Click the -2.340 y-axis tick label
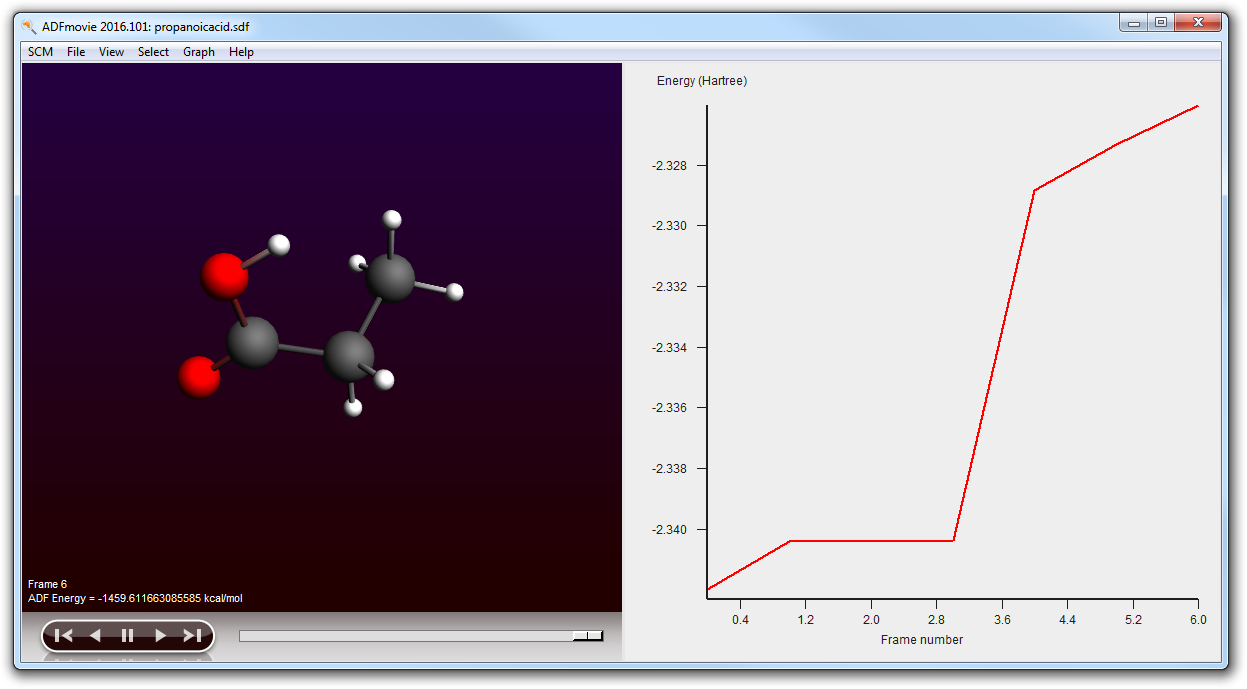This screenshot has height=689, width=1247. (x=671, y=530)
